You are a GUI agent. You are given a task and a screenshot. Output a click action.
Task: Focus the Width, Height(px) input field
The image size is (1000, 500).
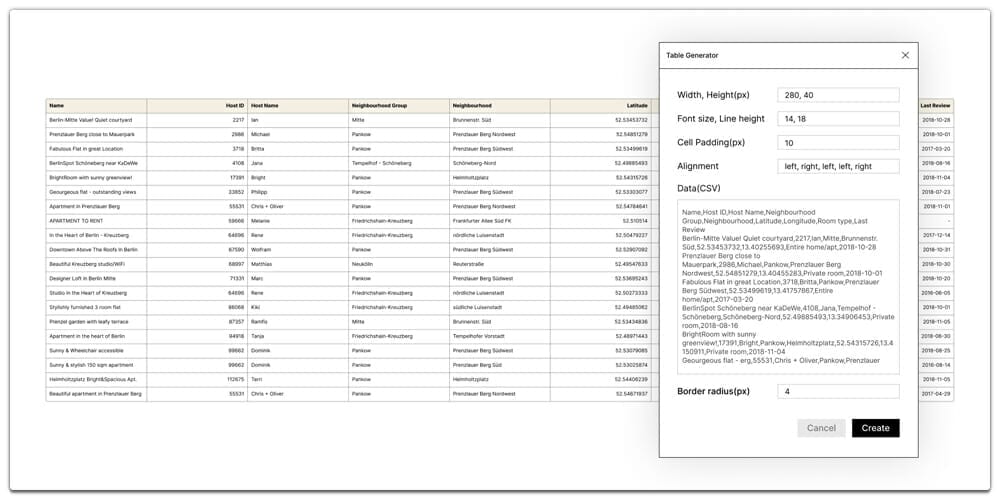(838, 95)
